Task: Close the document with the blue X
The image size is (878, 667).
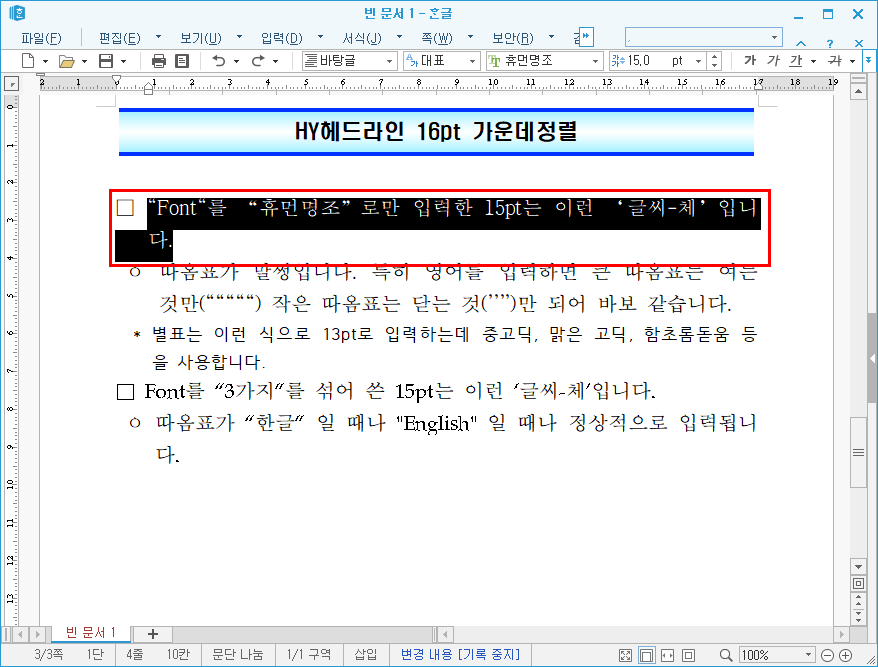Action: point(859,43)
